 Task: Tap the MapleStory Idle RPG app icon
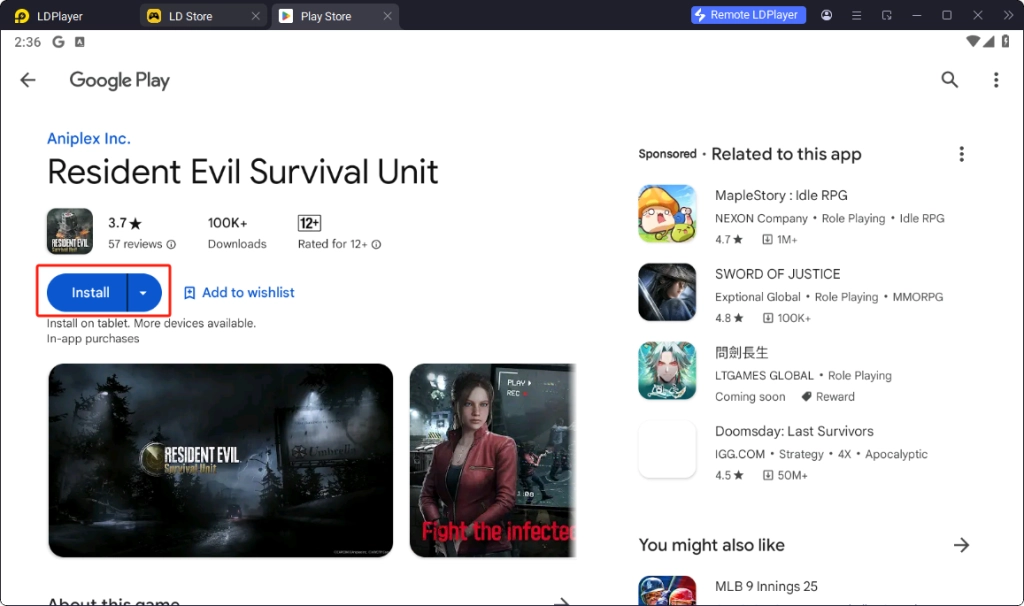coord(667,214)
